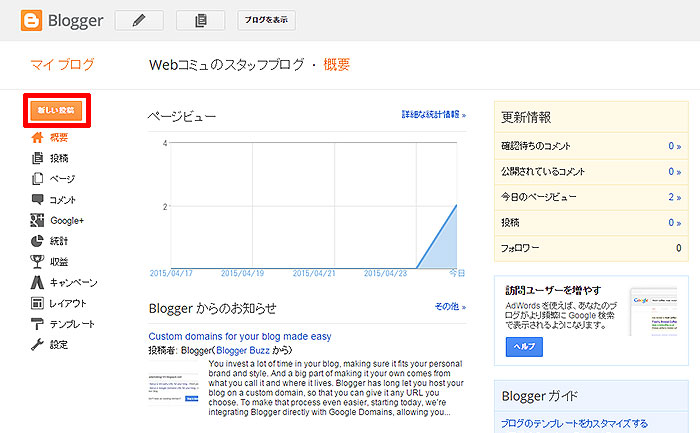This screenshot has height=433, width=700.
Task: Click the 概要 breadcrumb in page title
Action: tap(337, 65)
